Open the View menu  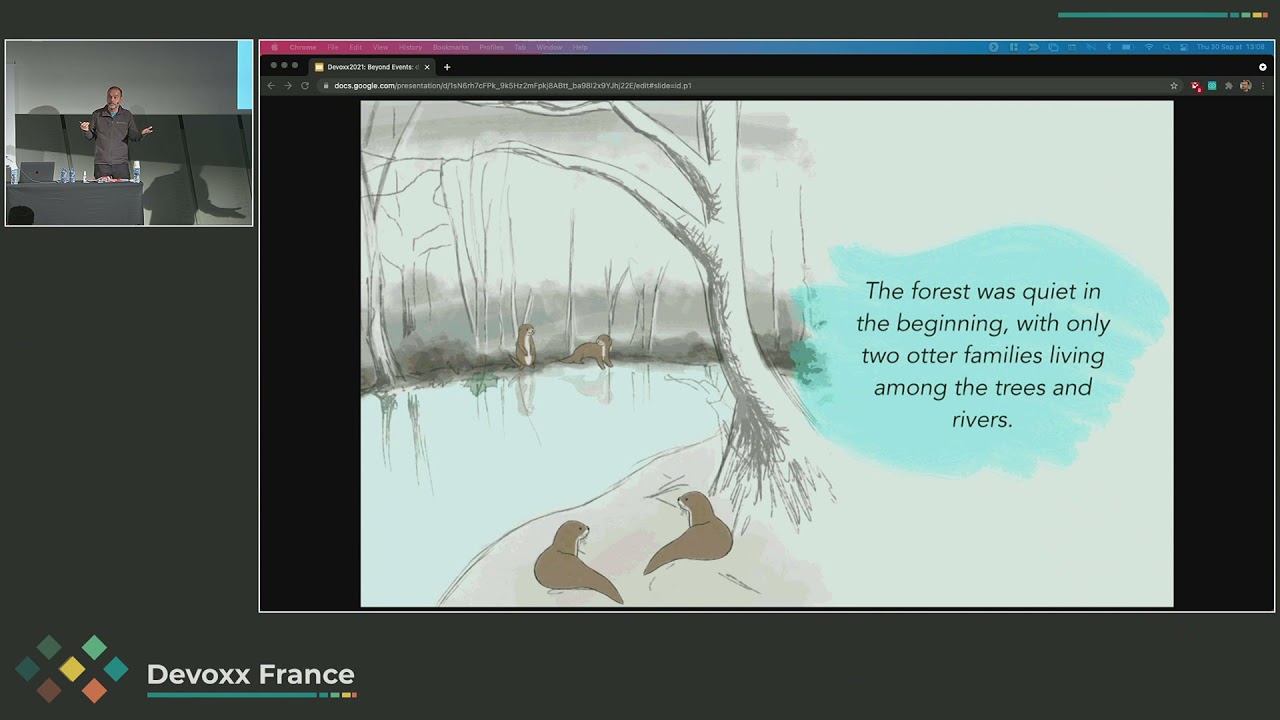[381, 47]
